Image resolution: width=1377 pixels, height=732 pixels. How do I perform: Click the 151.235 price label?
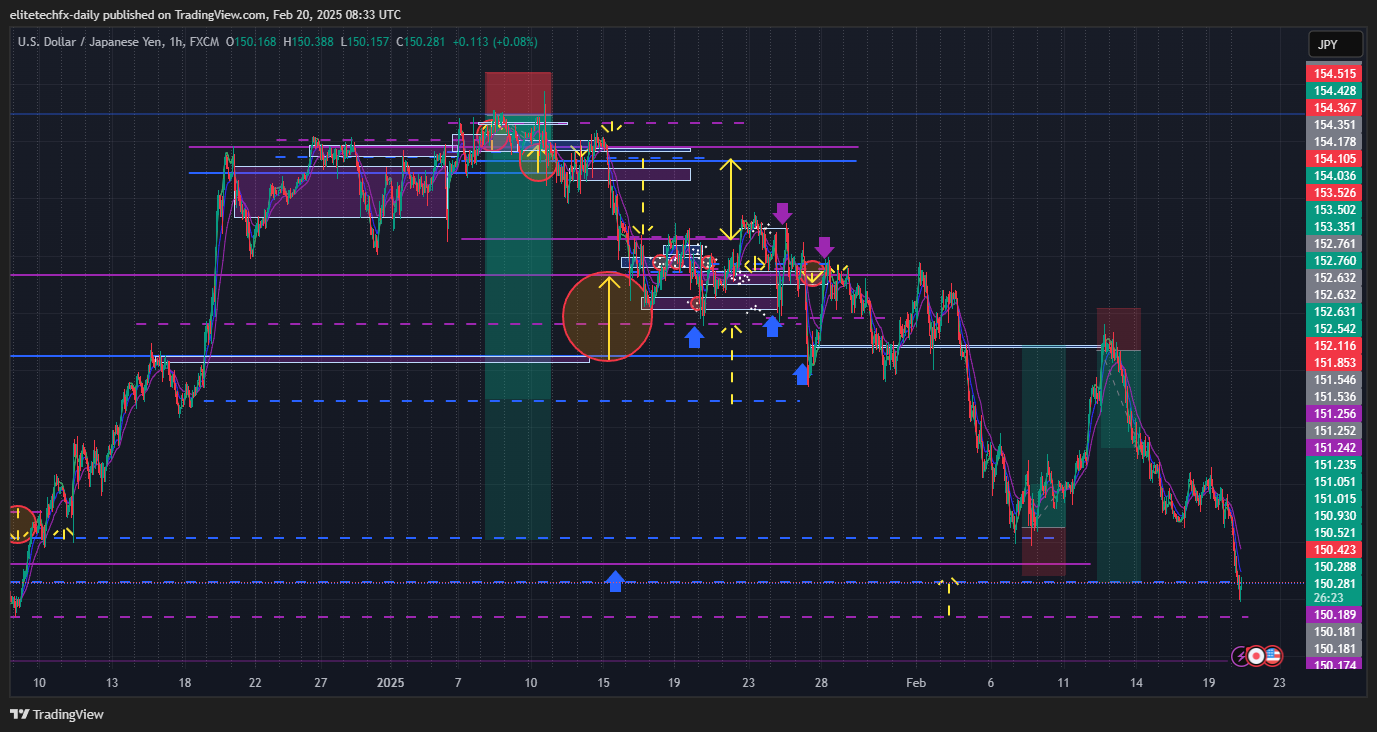click(1335, 465)
